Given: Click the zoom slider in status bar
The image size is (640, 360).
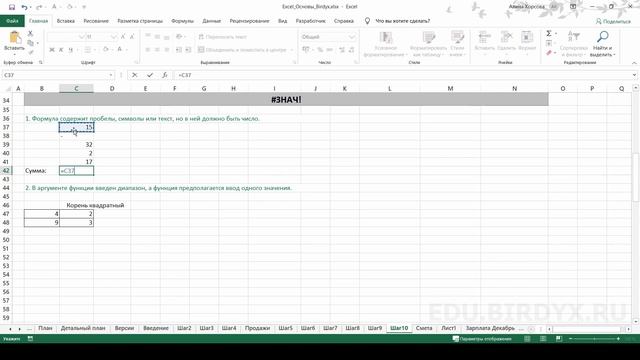Looking at the screenshot, I should point(594,339).
